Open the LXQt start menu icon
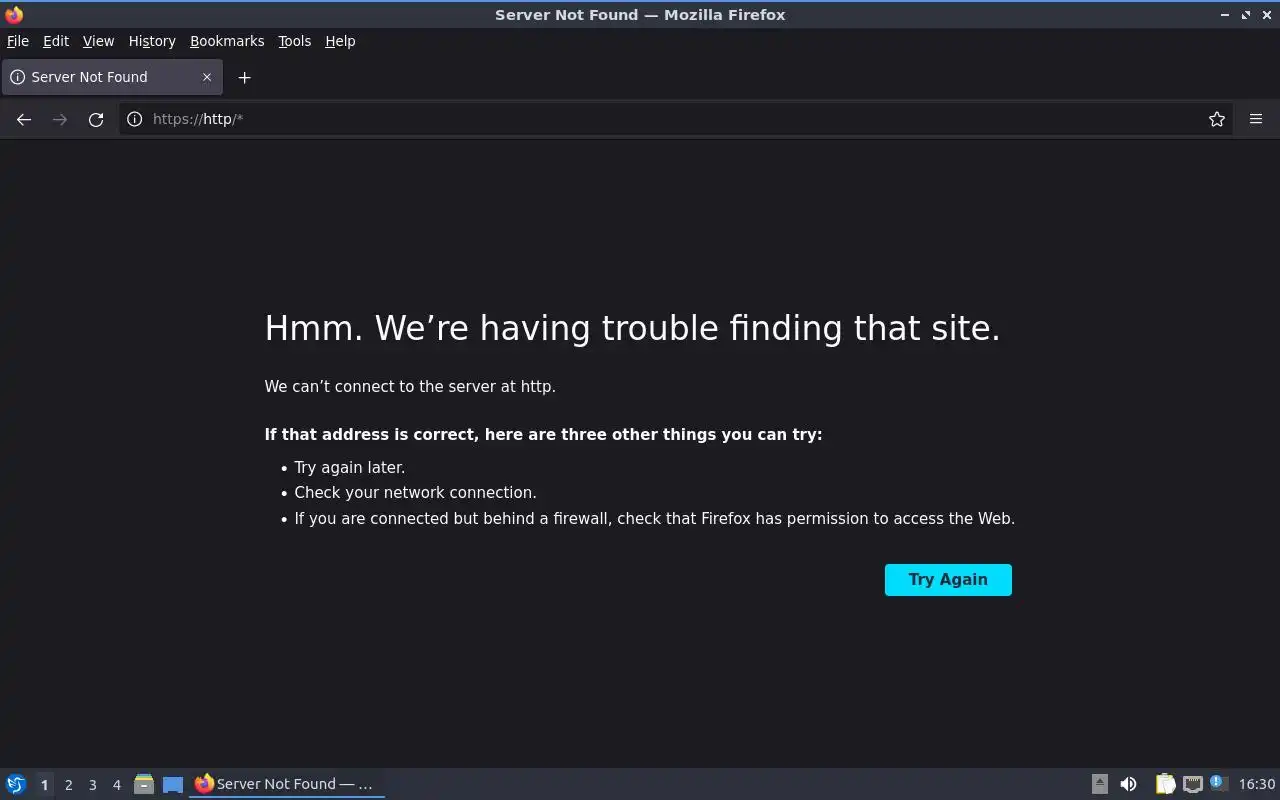 click(16, 784)
